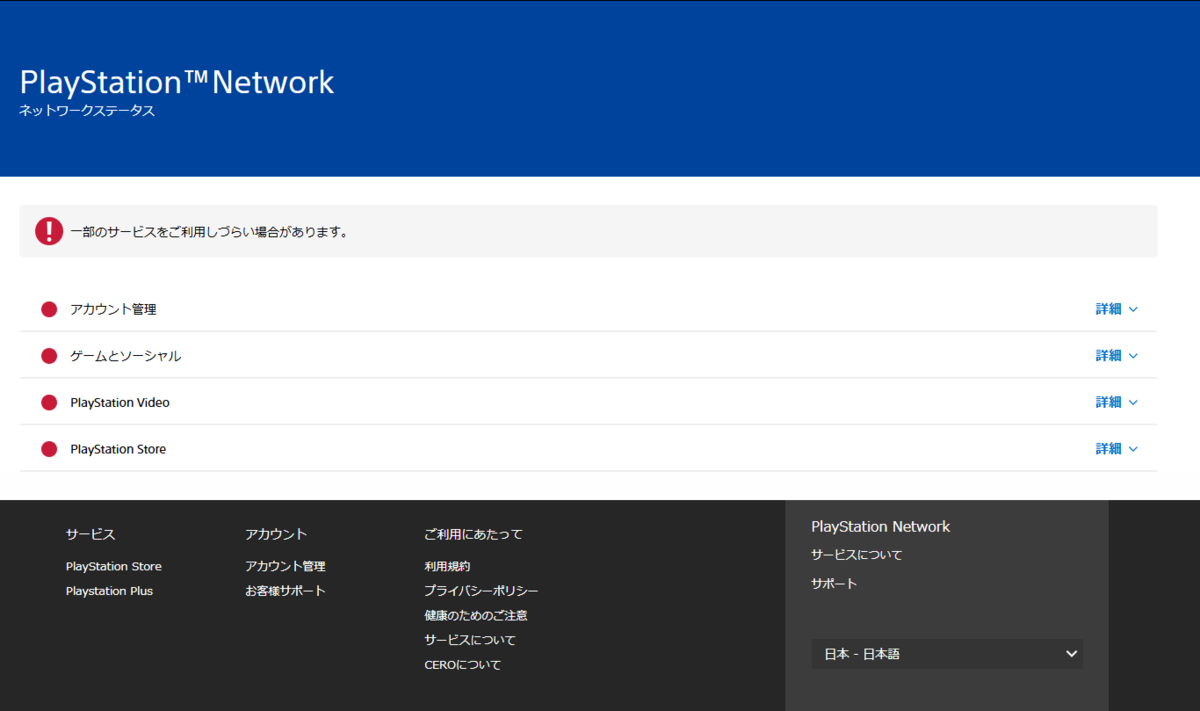Open アカウント管理 link in footer
1200x711 pixels.
[x=285, y=566]
